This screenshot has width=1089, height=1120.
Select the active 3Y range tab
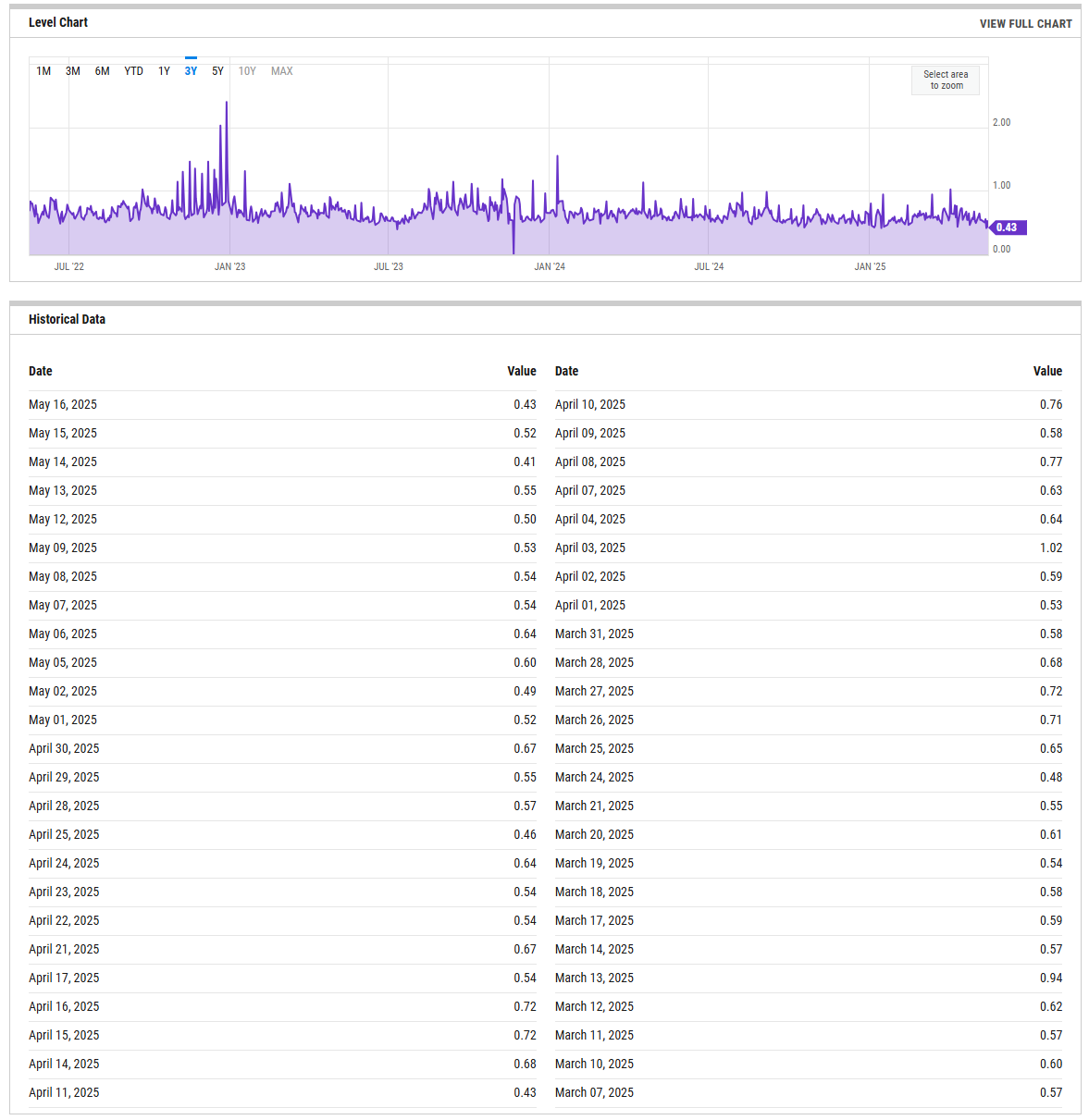(191, 71)
